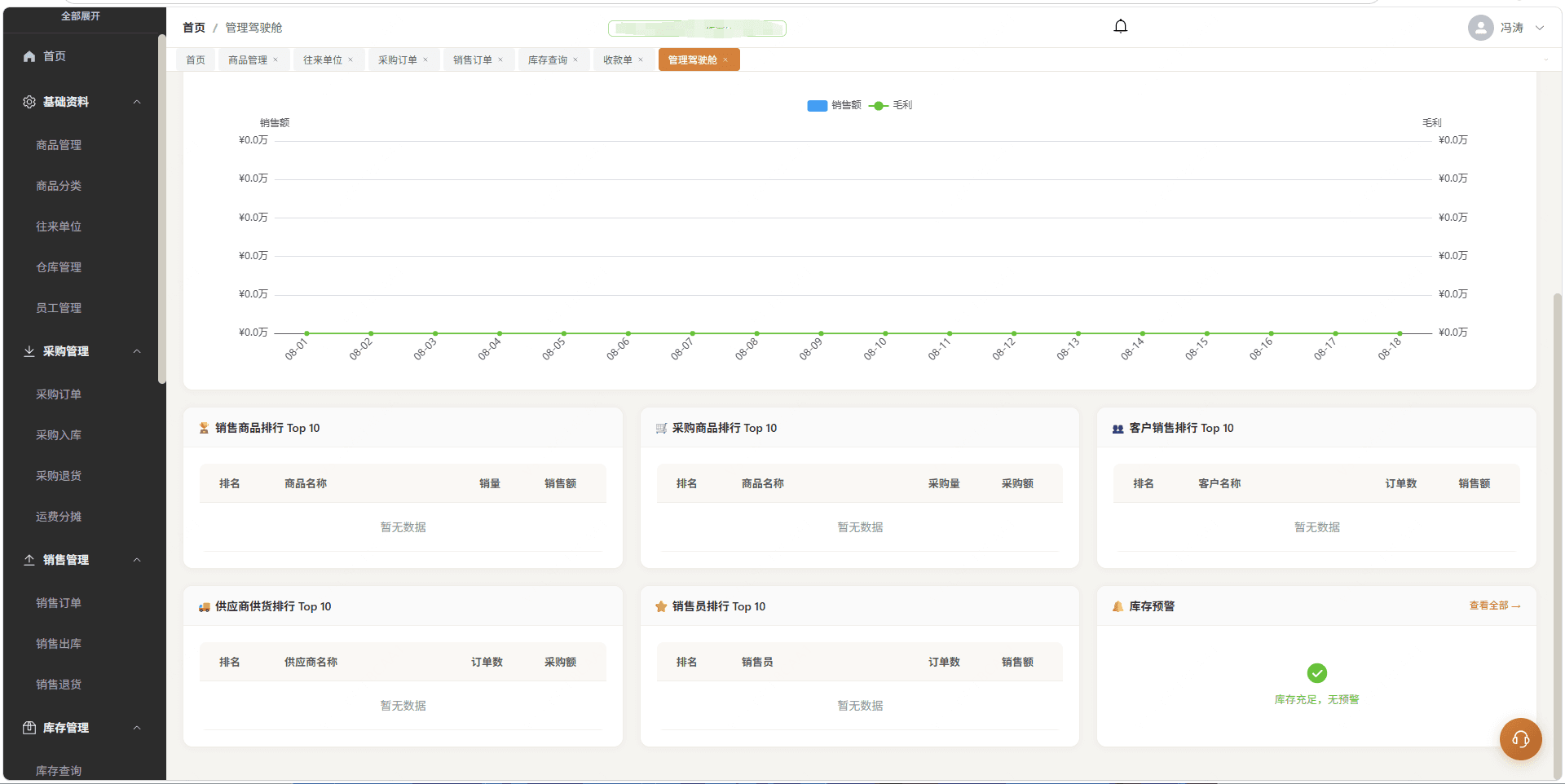Screen dimensions: 1565x784
Task: Open 商品分类 in the sidebar
Action: [x=59, y=186]
